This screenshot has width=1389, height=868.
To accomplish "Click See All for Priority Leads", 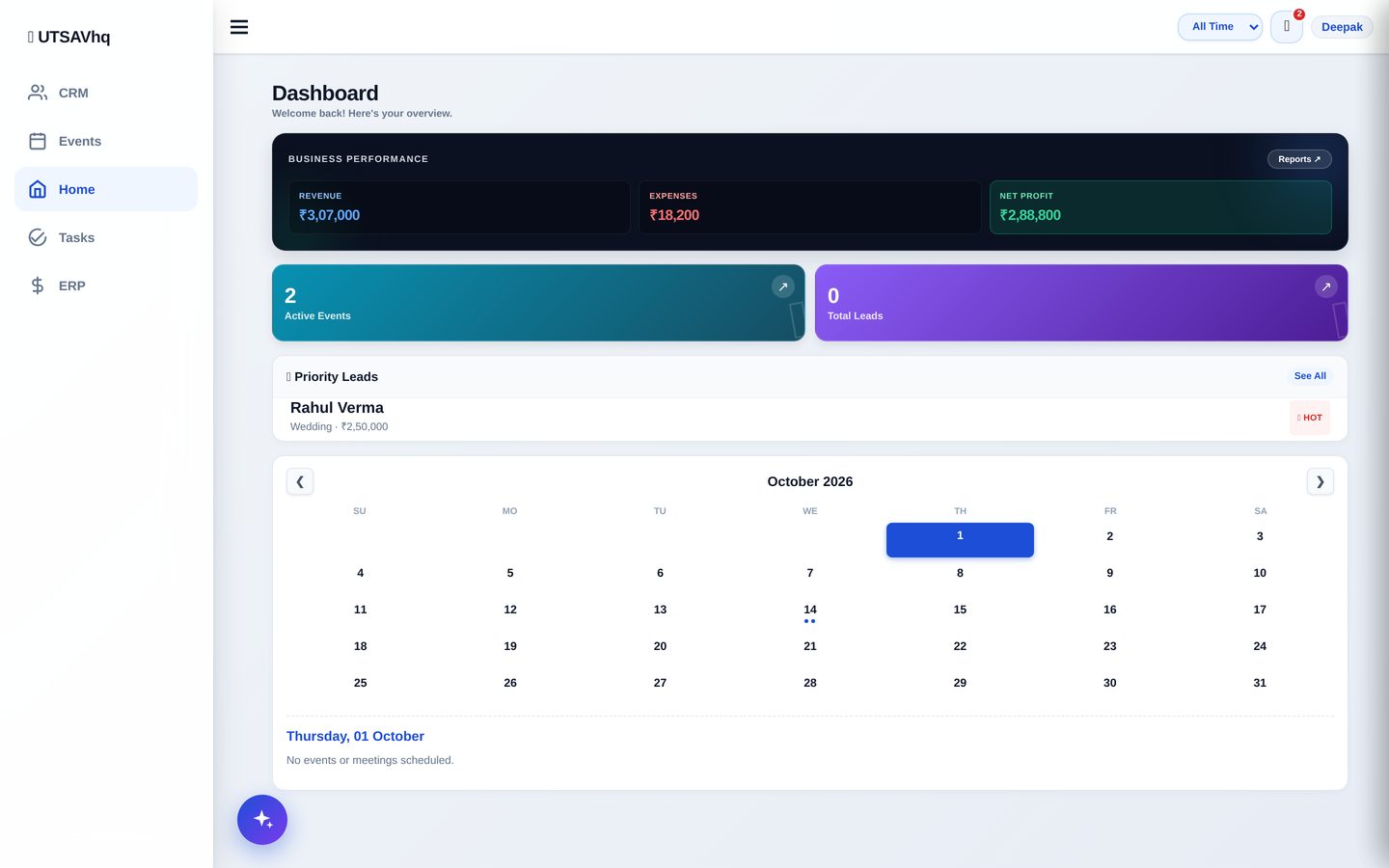I will click(1310, 376).
